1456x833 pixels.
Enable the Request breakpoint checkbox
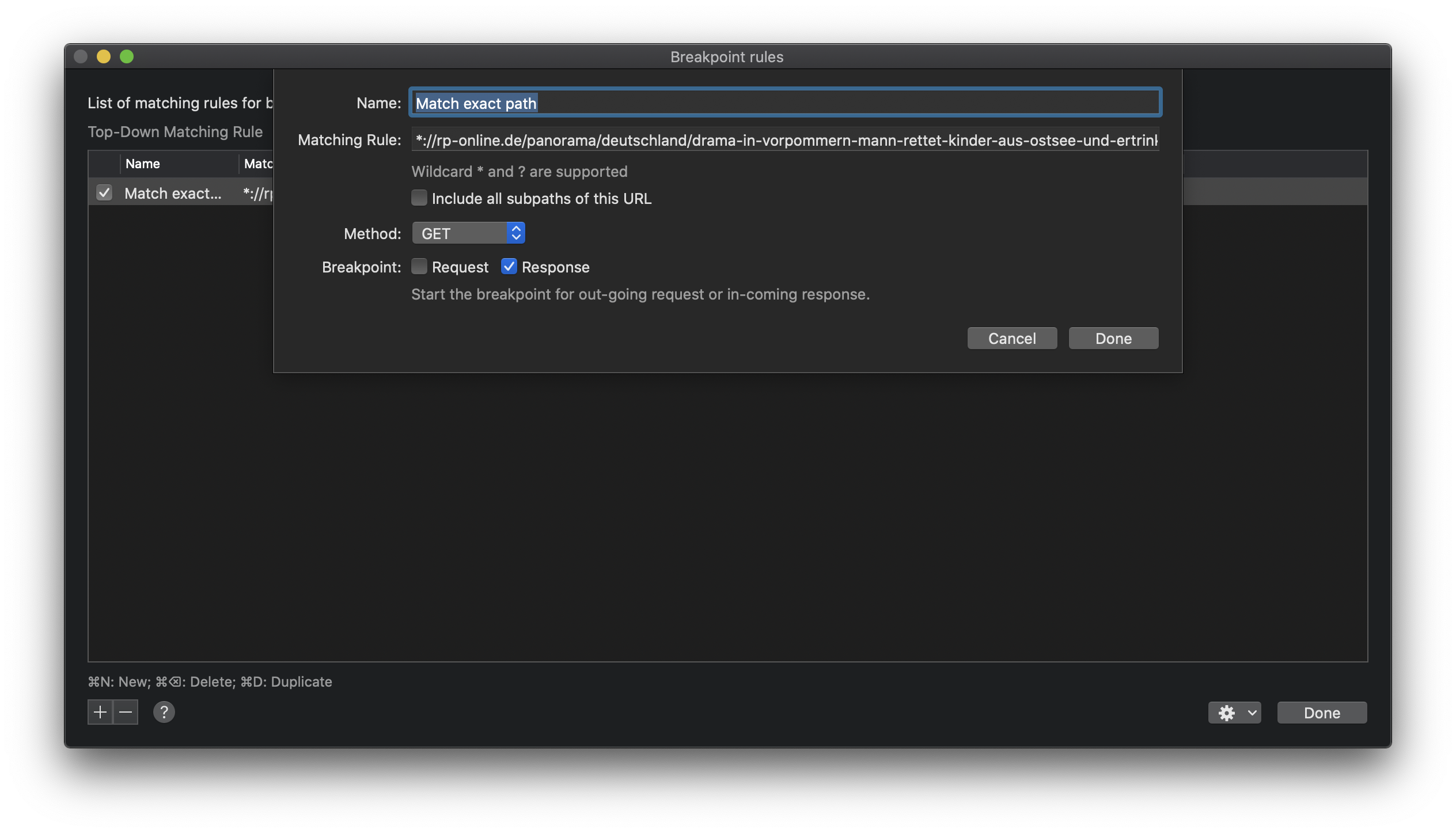point(419,266)
